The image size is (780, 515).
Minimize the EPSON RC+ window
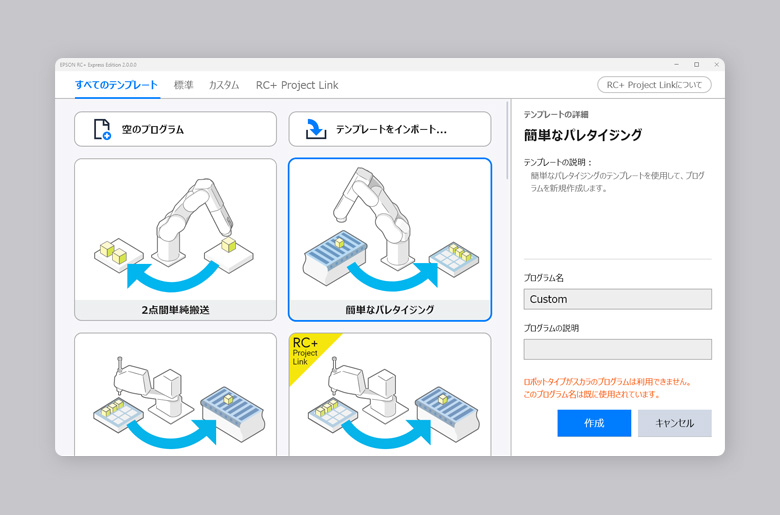677,64
